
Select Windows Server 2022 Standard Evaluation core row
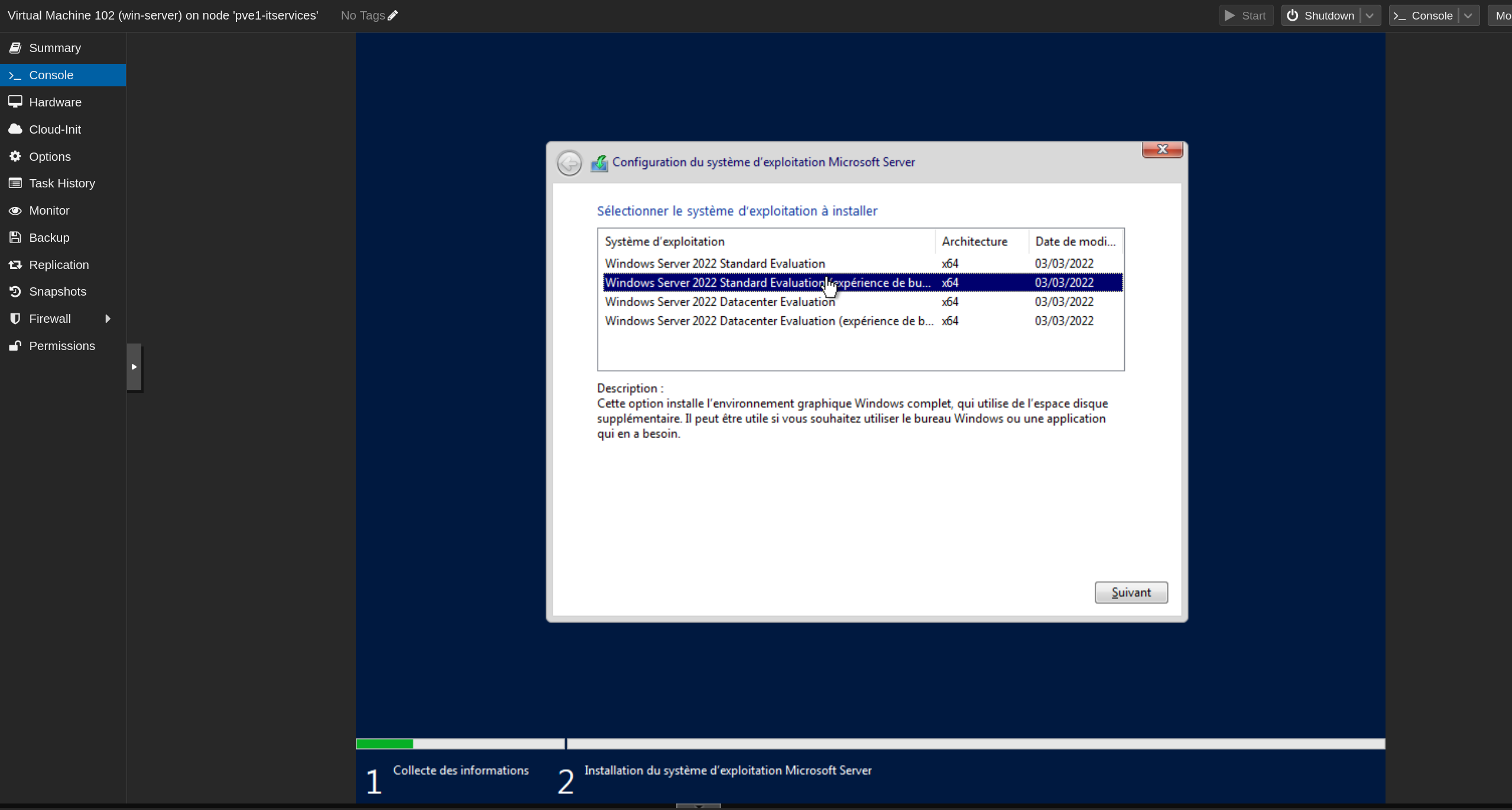715,264
